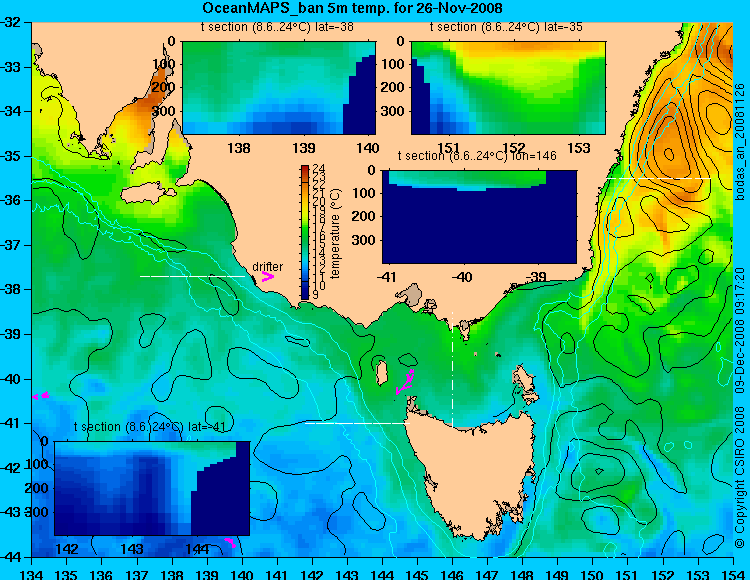Click the map title "OceanMAPS_ban 5m temp. for 26-Nov-2008"
Screen dimensions: 750x580
click(352, 8)
